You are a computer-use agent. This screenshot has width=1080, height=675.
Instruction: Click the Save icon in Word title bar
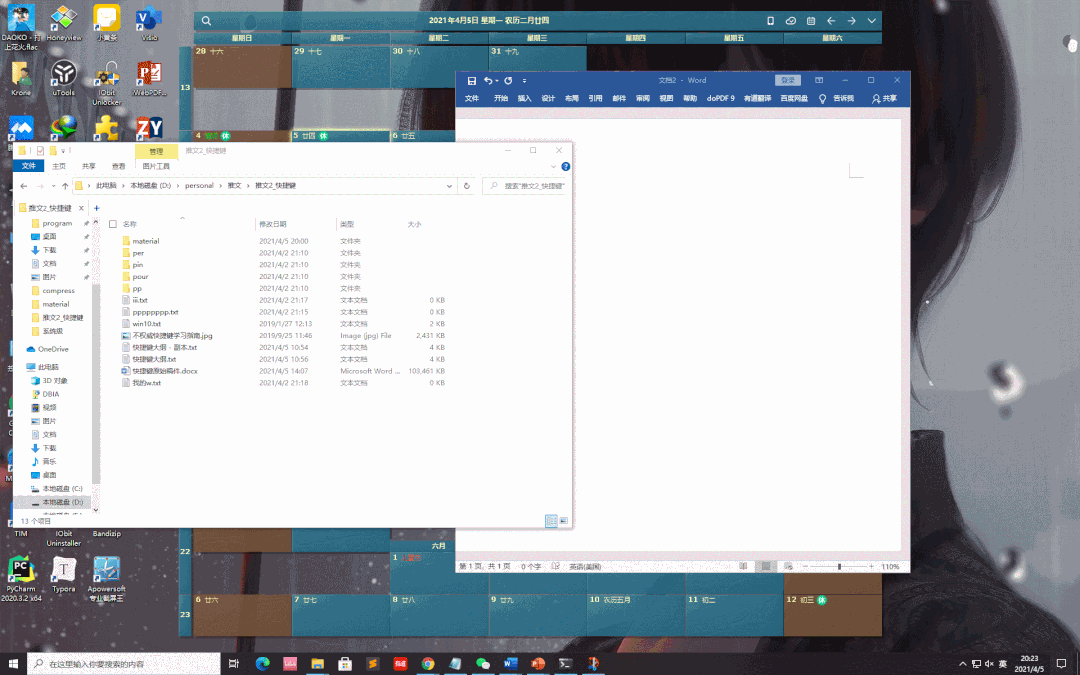(472, 81)
